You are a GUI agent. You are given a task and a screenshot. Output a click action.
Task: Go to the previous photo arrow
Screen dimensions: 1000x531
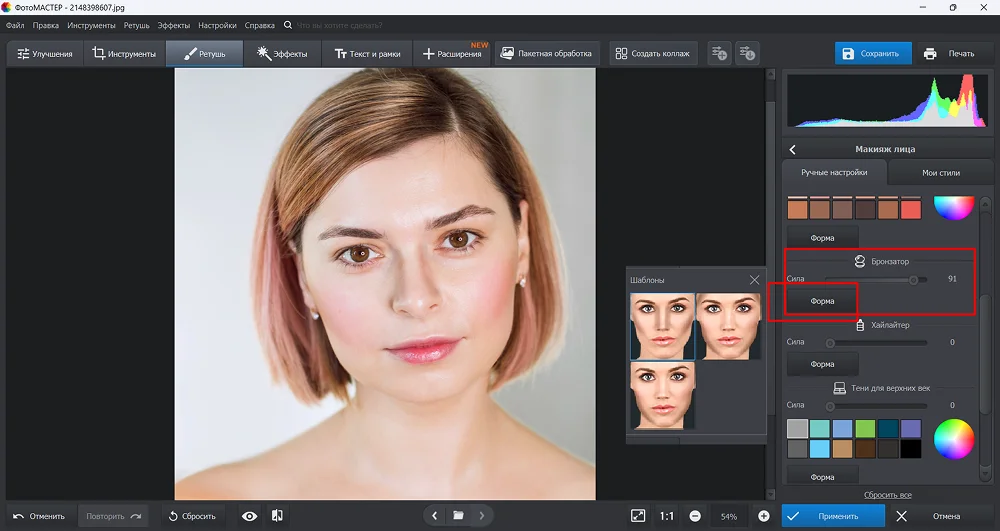tap(434, 516)
